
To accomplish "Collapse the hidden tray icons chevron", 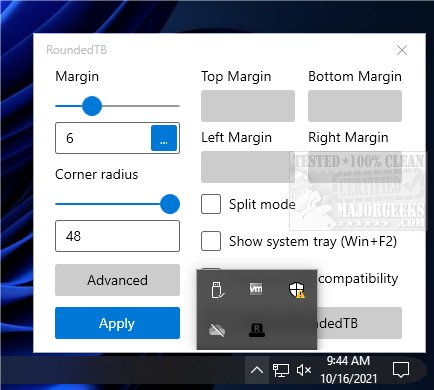I will (257, 370).
